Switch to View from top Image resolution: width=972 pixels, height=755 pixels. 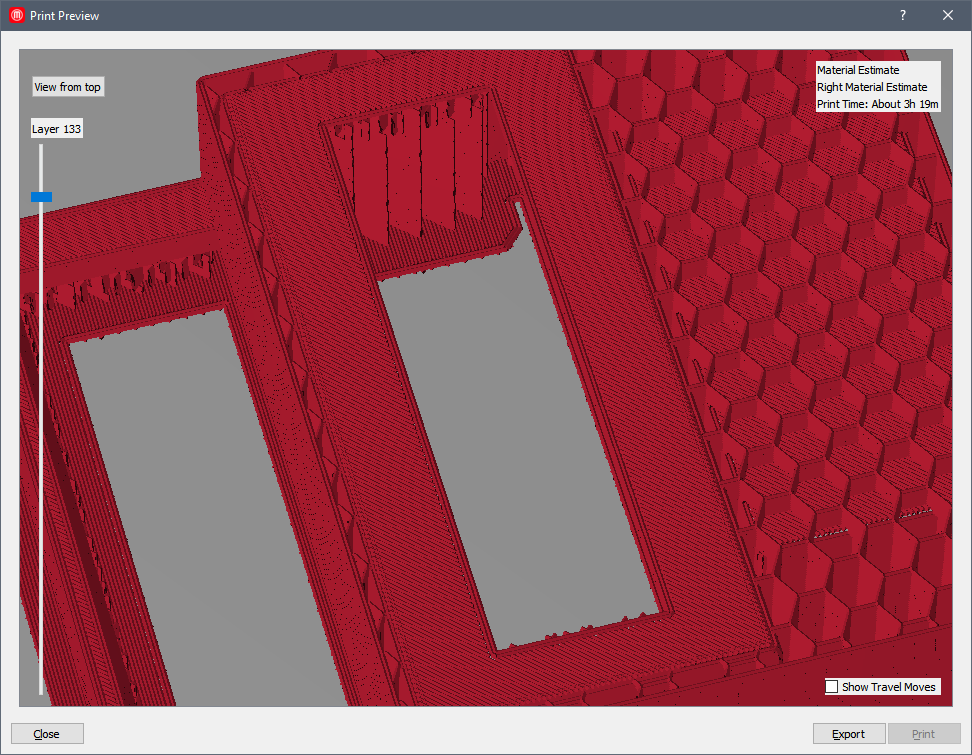point(67,87)
